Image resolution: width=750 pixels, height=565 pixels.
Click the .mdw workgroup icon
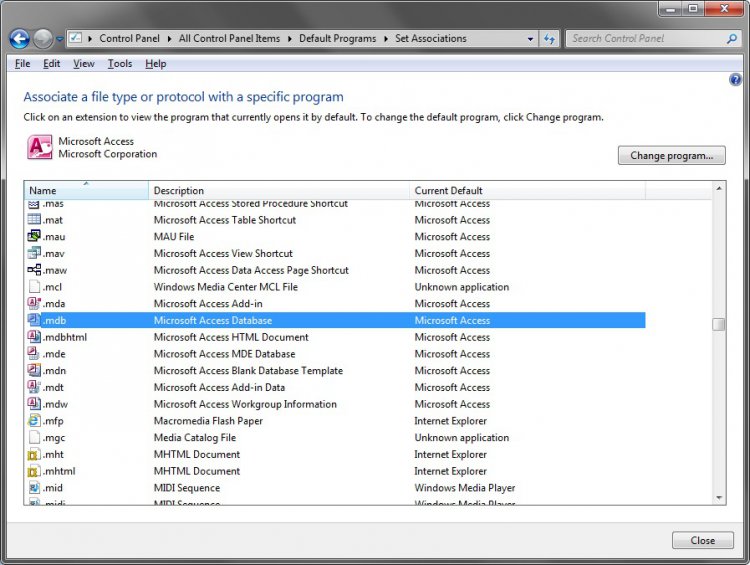34,404
